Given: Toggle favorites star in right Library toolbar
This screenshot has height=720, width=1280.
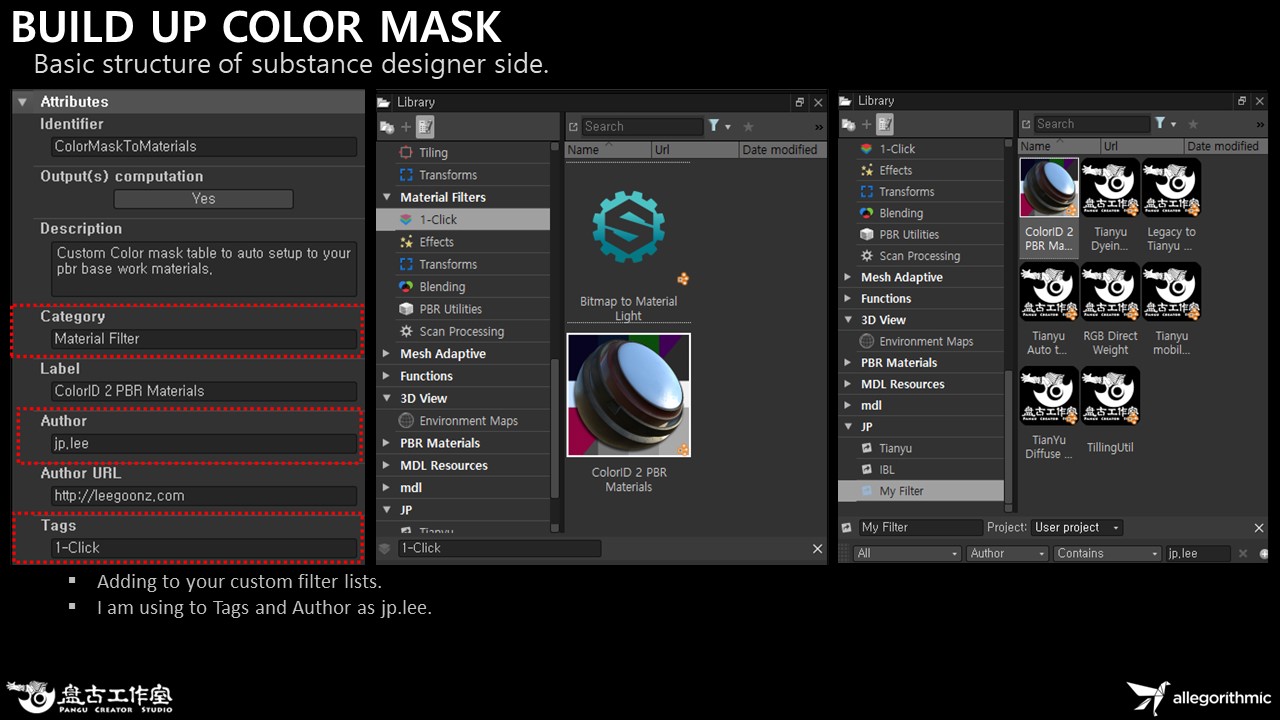Looking at the screenshot, I should pos(1192,124).
